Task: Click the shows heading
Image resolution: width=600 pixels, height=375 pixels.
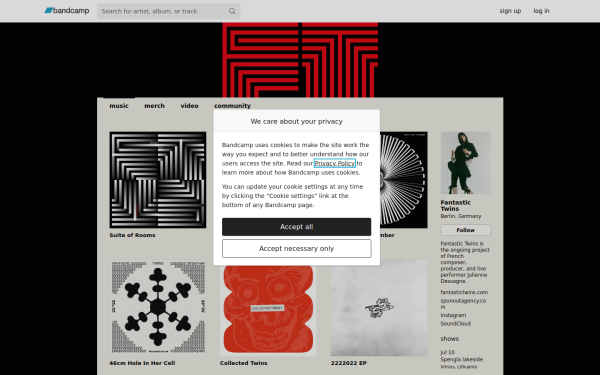Action: tap(449, 339)
